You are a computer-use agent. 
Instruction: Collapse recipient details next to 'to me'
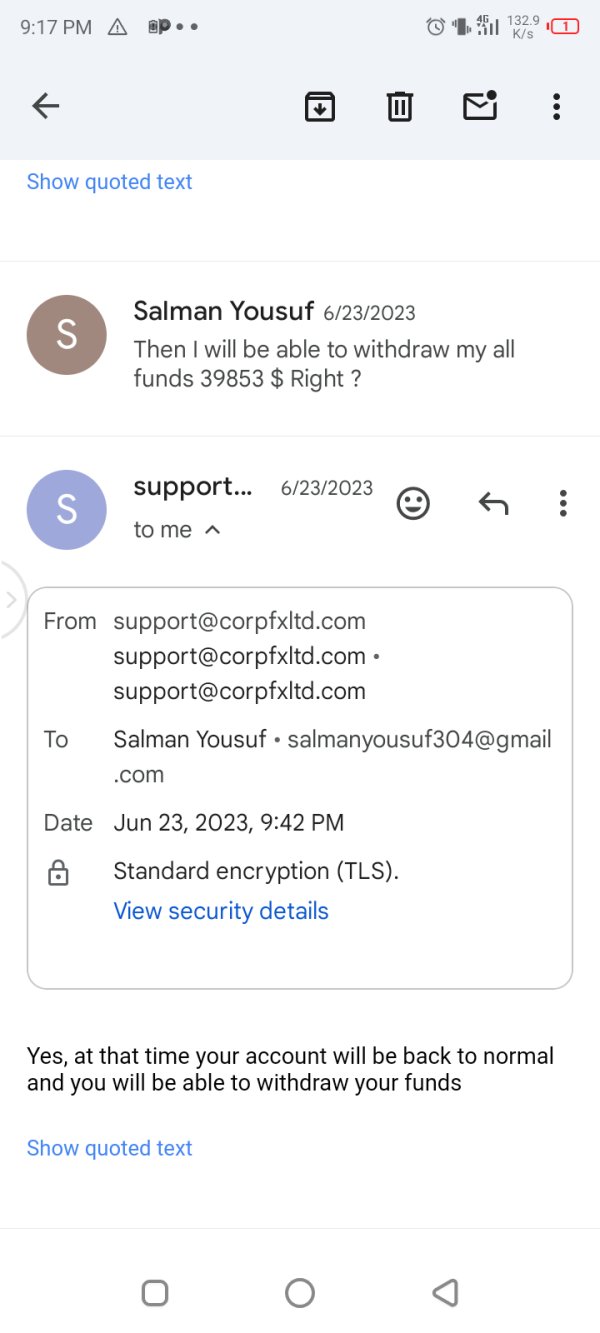tap(212, 530)
